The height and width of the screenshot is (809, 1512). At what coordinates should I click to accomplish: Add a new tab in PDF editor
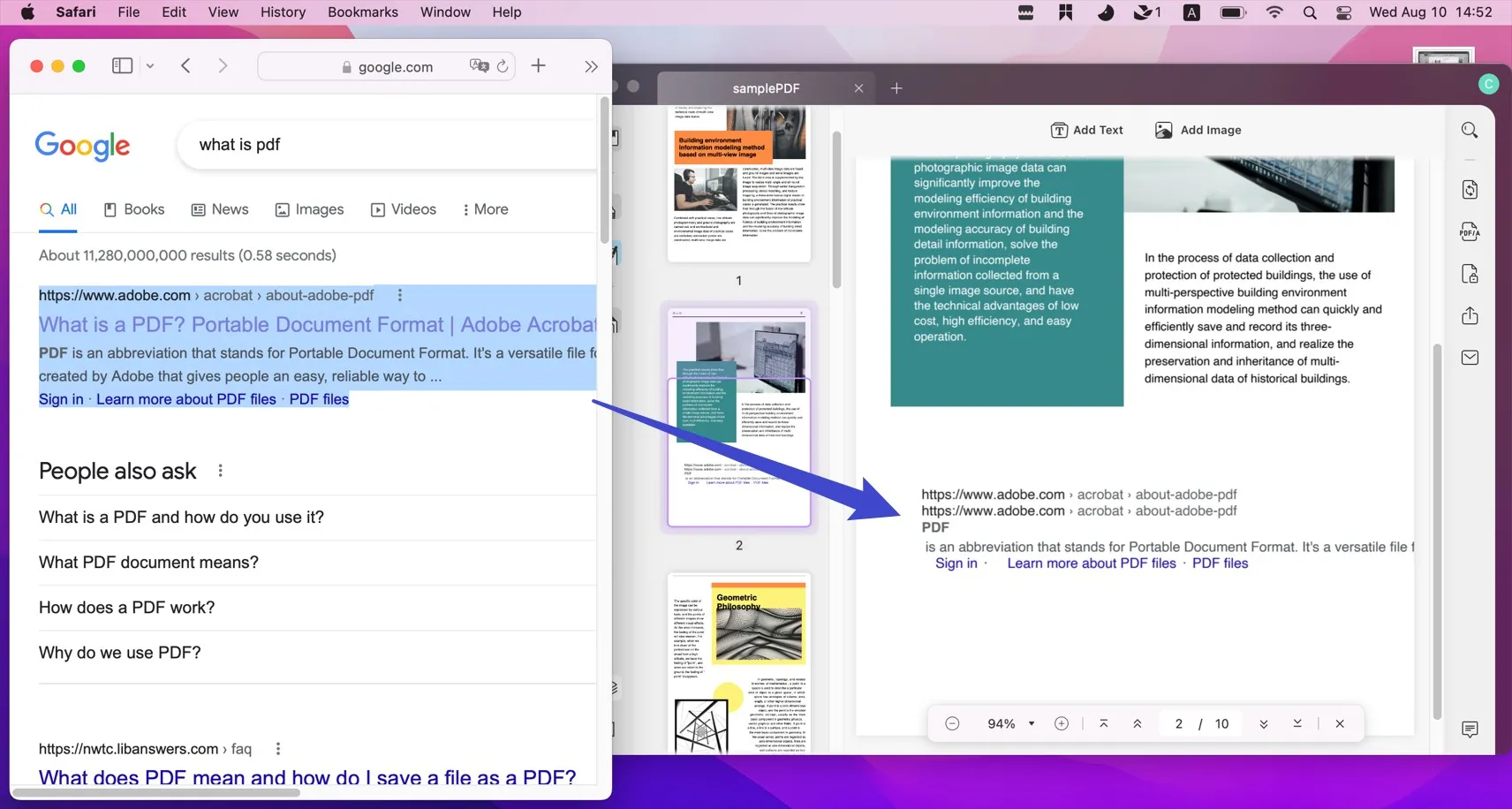point(896,88)
